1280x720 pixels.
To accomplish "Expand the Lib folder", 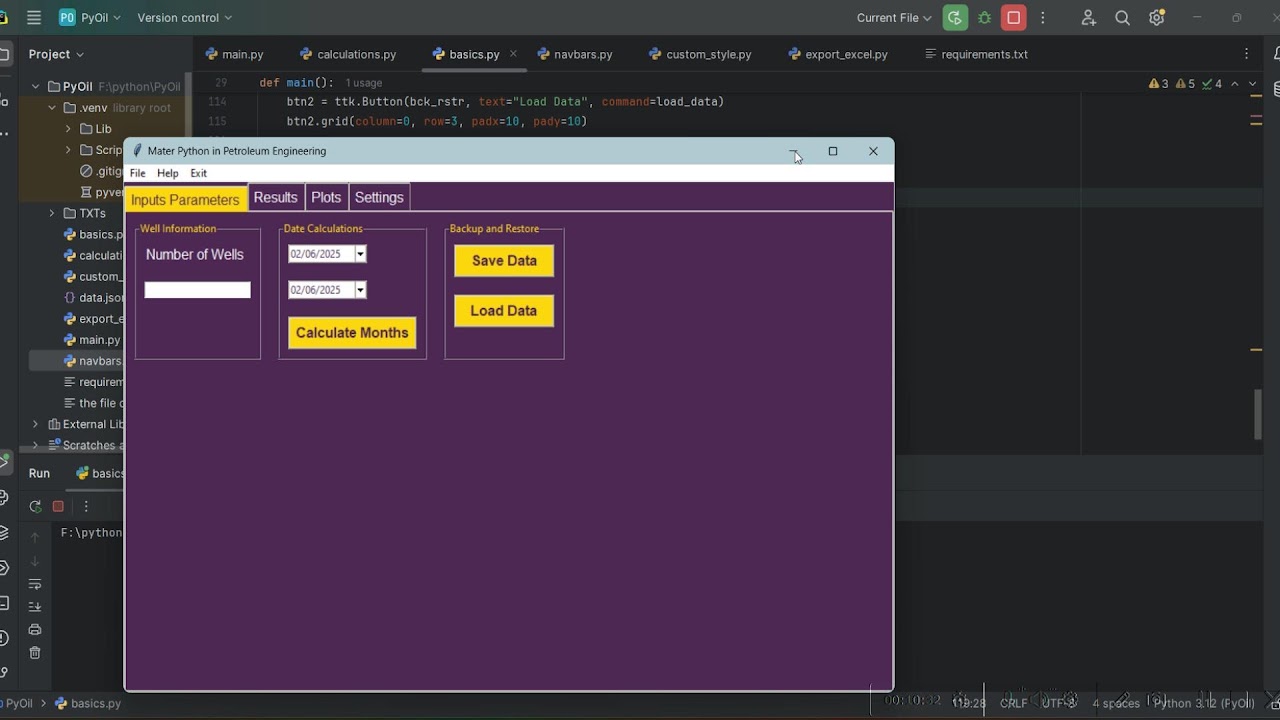I will tap(68, 129).
